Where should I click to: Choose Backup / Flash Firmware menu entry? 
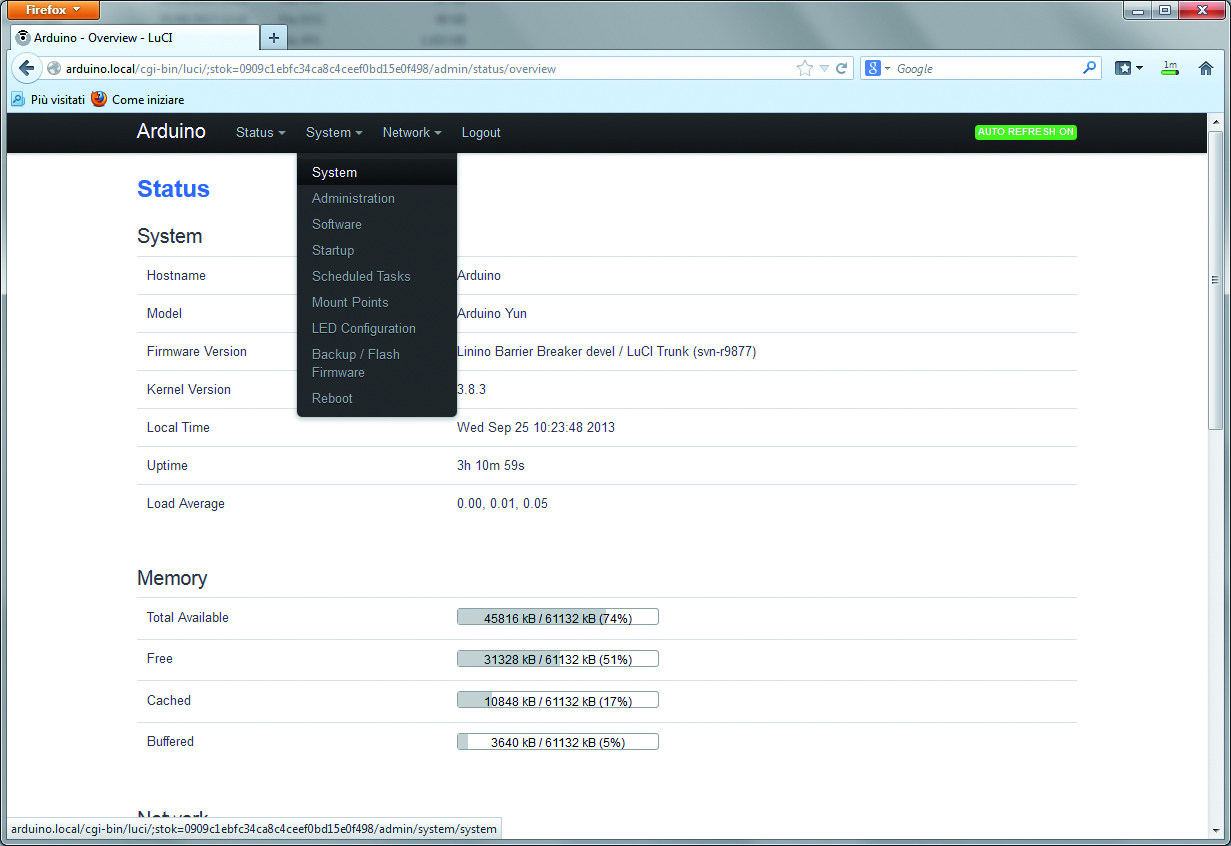(356, 363)
